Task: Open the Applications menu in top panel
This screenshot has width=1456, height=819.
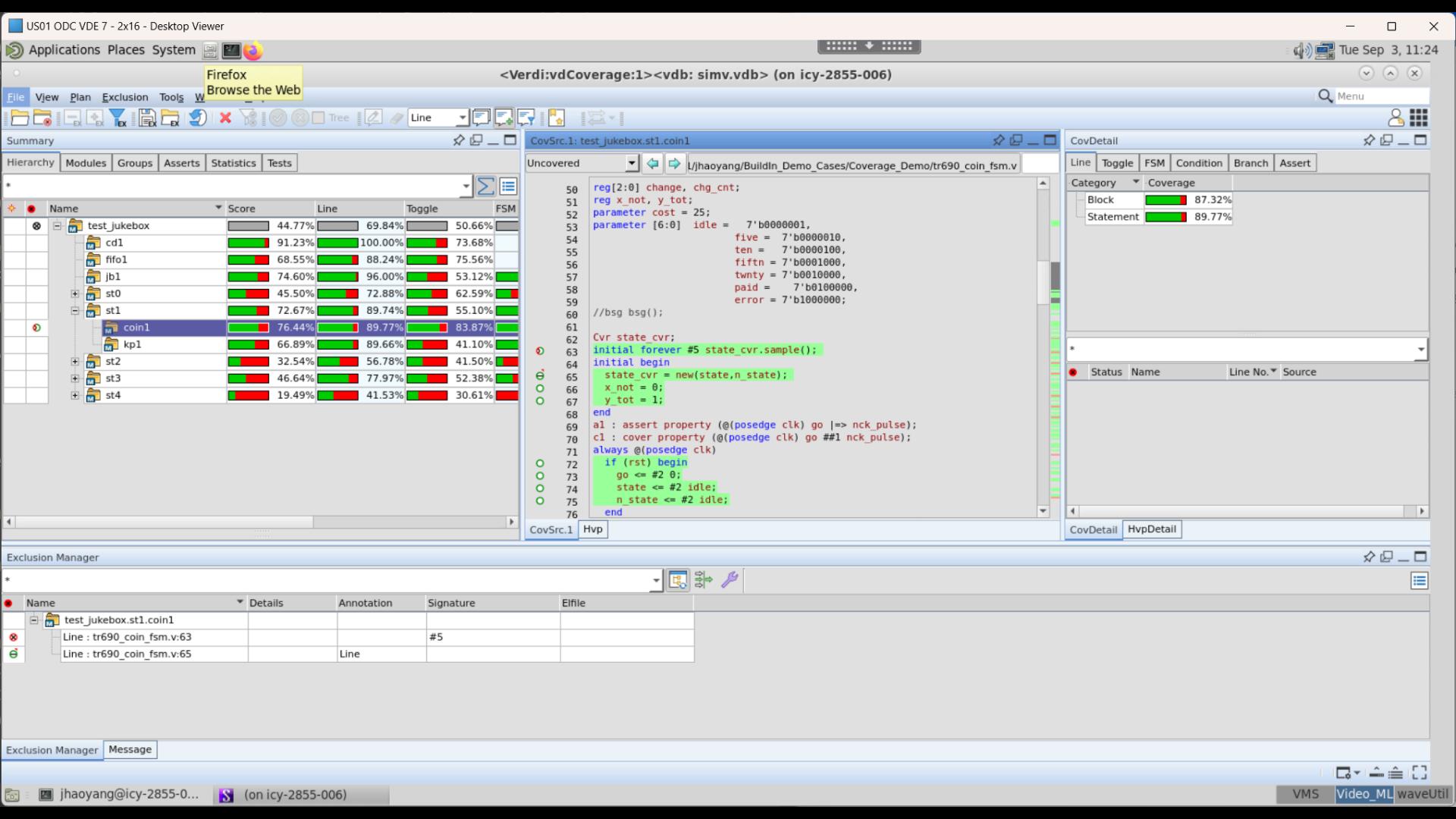Action: coord(64,50)
